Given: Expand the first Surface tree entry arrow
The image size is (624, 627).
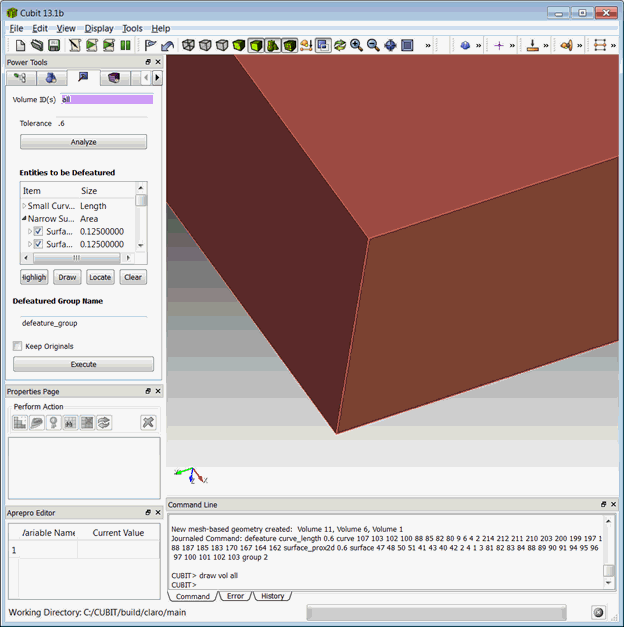Looking at the screenshot, I should tap(30, 231).
